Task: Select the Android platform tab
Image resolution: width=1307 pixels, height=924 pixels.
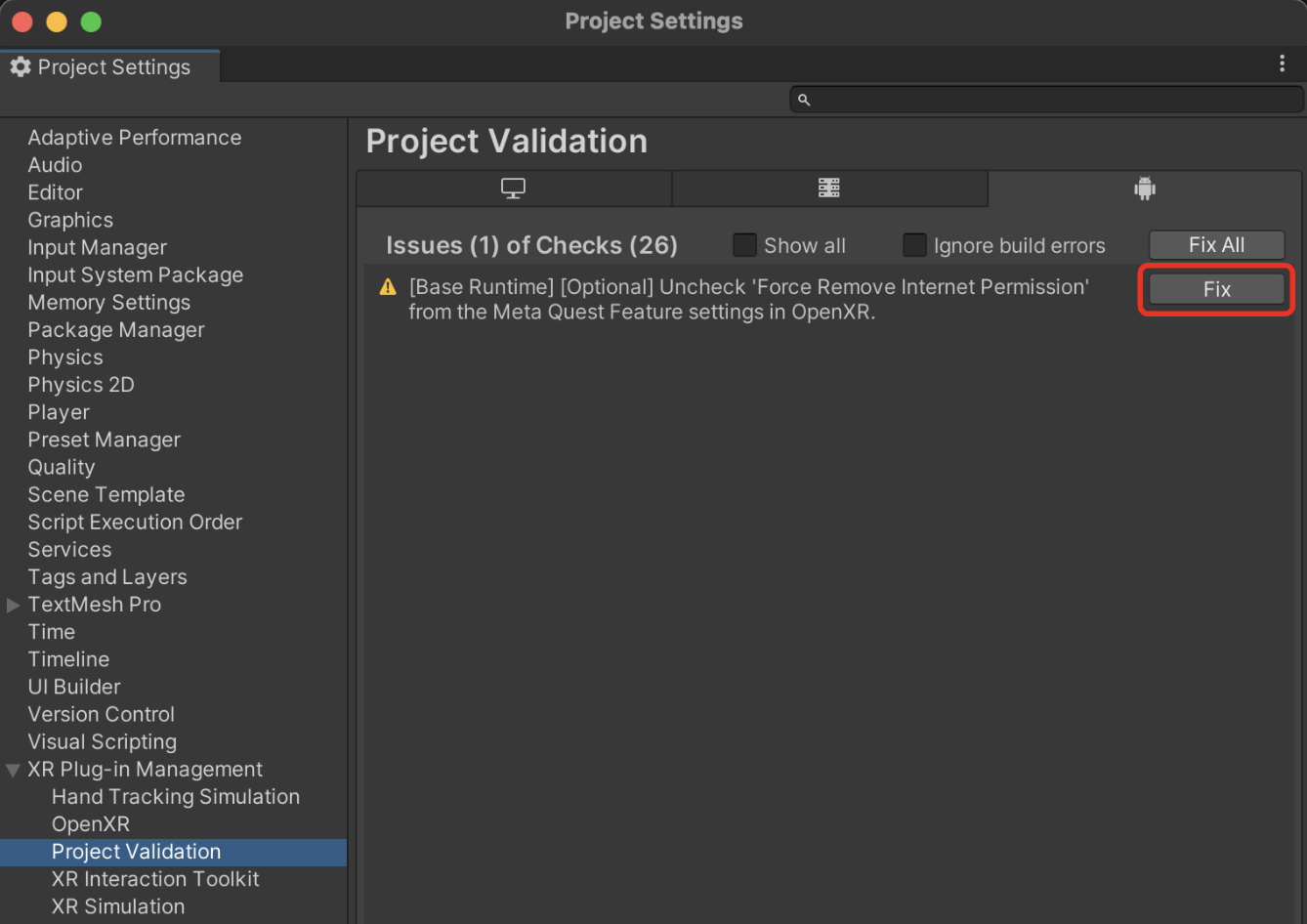Action: click(x=1145, y=189)
